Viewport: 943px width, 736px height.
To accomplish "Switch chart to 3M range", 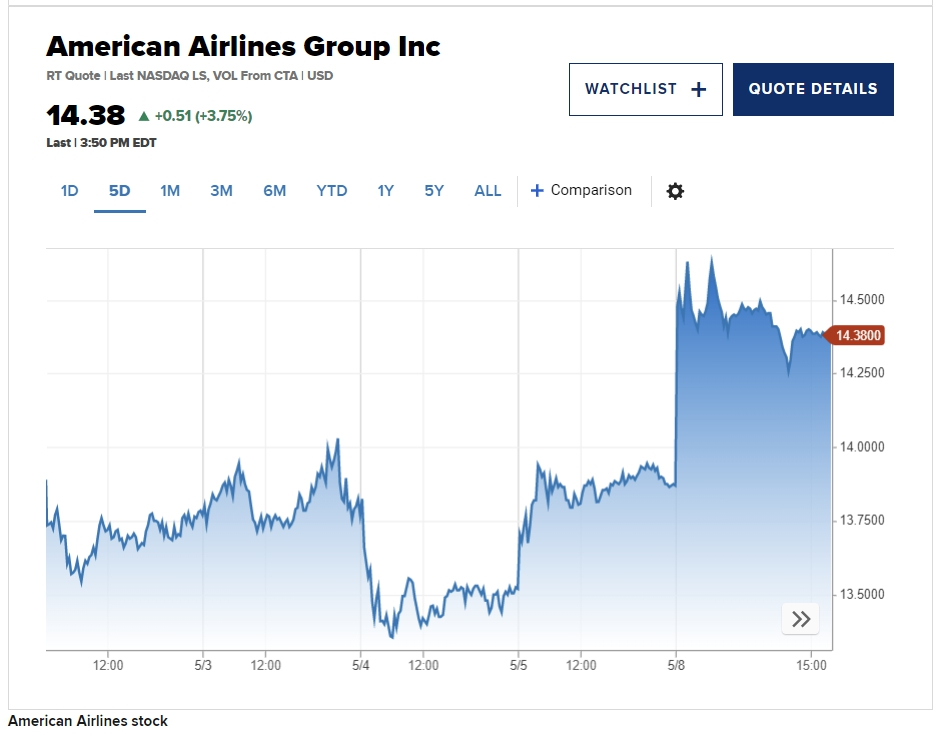I will (221, 191).
